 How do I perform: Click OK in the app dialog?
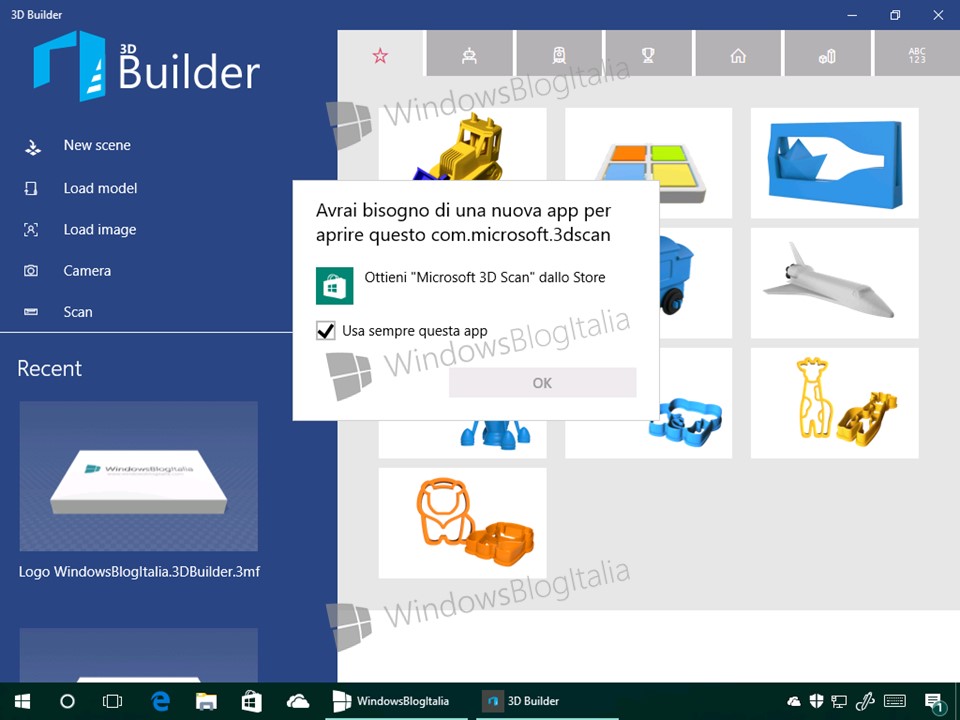[542, 383]
